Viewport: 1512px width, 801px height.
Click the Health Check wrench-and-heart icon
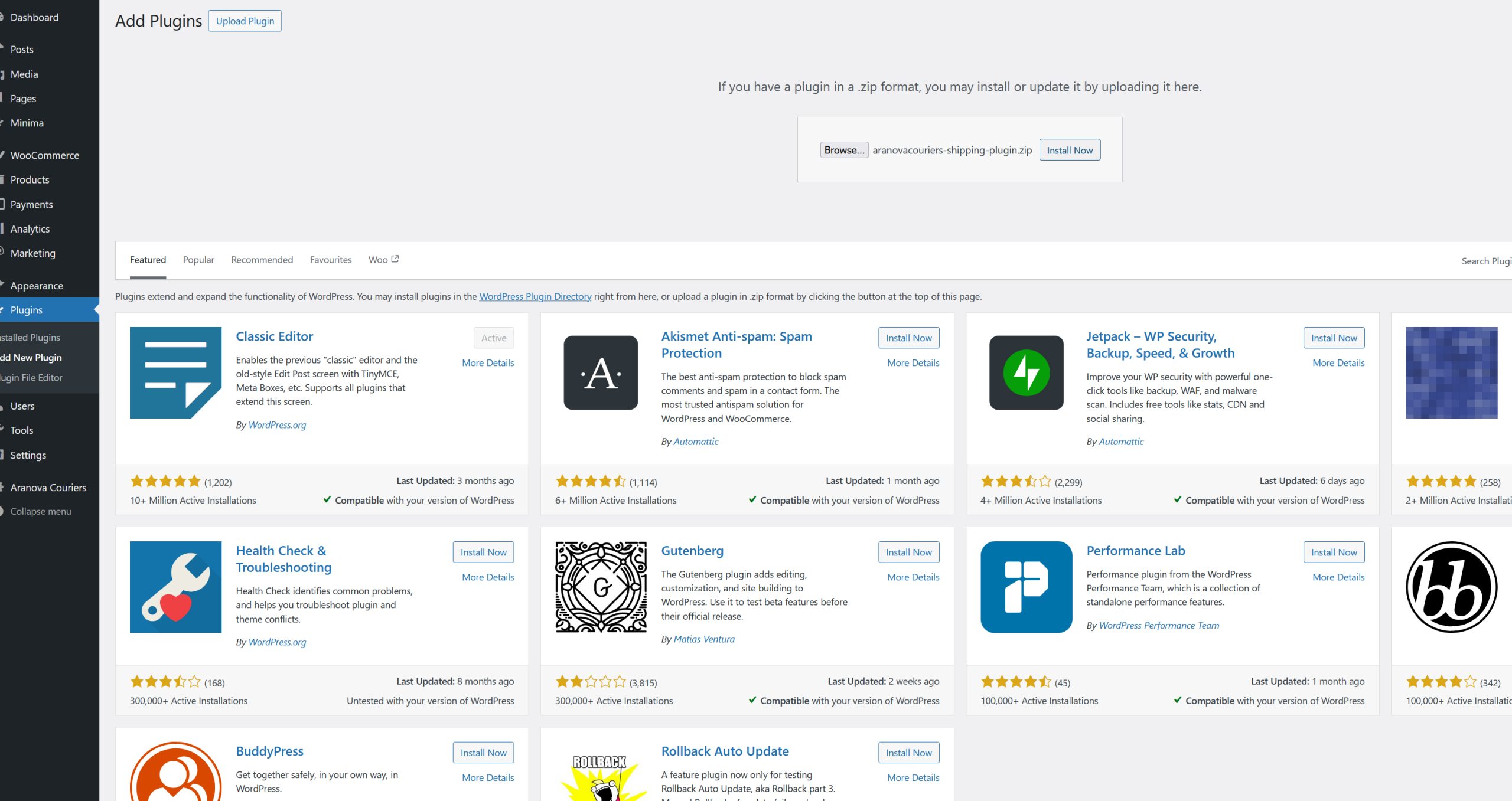click(x=175, y=587)
